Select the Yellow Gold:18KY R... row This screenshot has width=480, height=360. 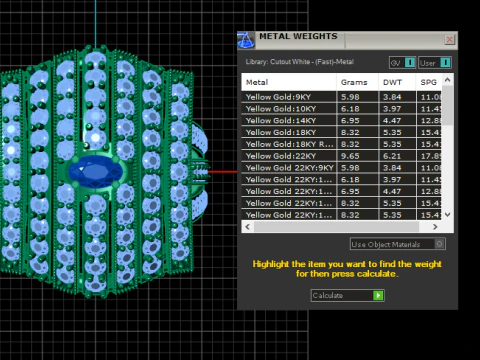pos(341,144)
